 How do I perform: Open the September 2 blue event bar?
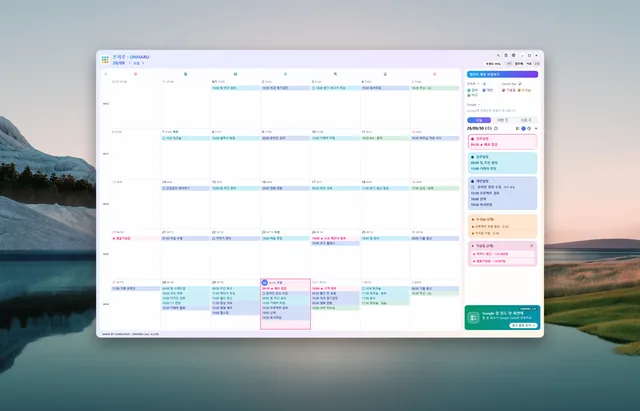285,88
